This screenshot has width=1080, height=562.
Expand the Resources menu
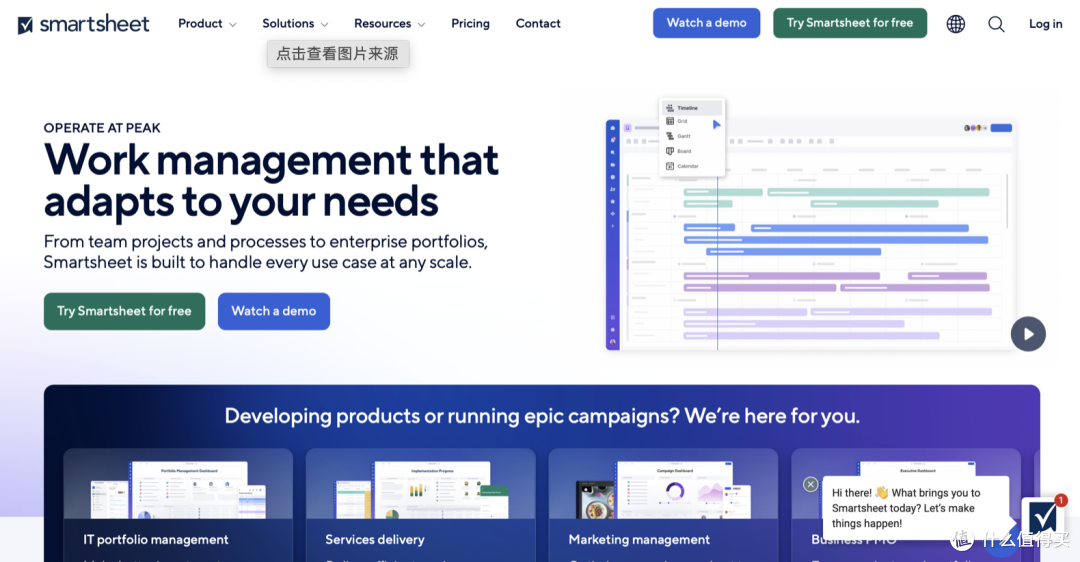click(x=389, y=23)
